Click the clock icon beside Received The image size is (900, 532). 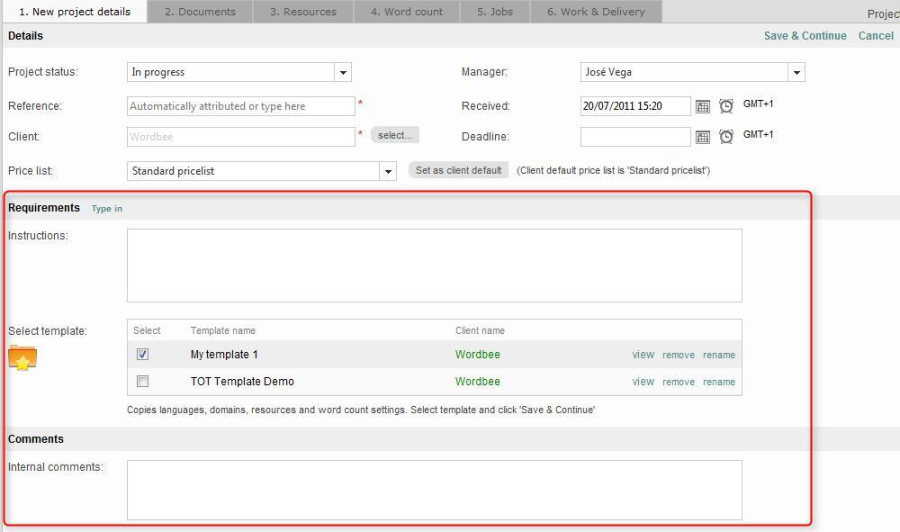click(726, 106)
